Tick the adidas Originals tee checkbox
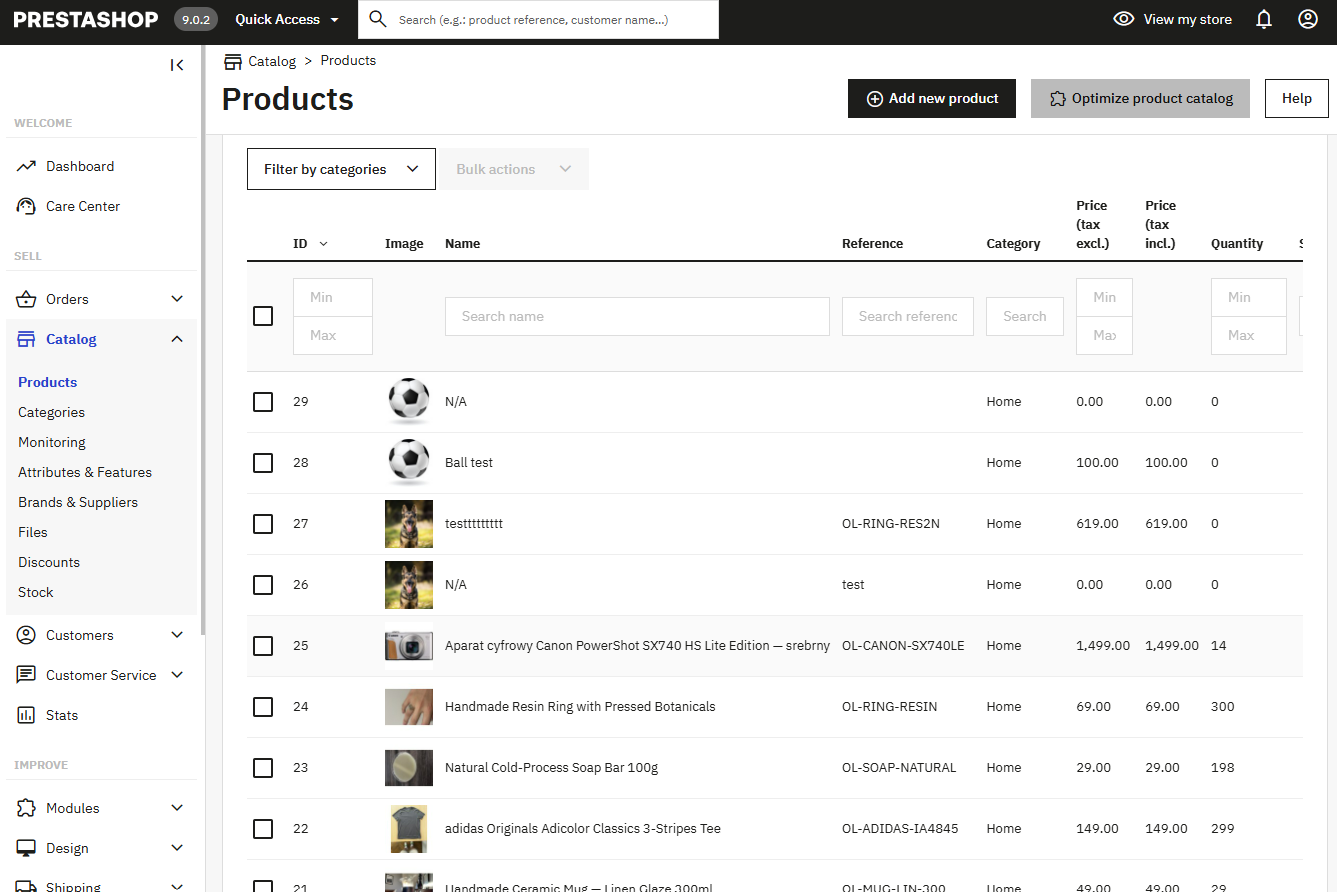 pos(263,829)
